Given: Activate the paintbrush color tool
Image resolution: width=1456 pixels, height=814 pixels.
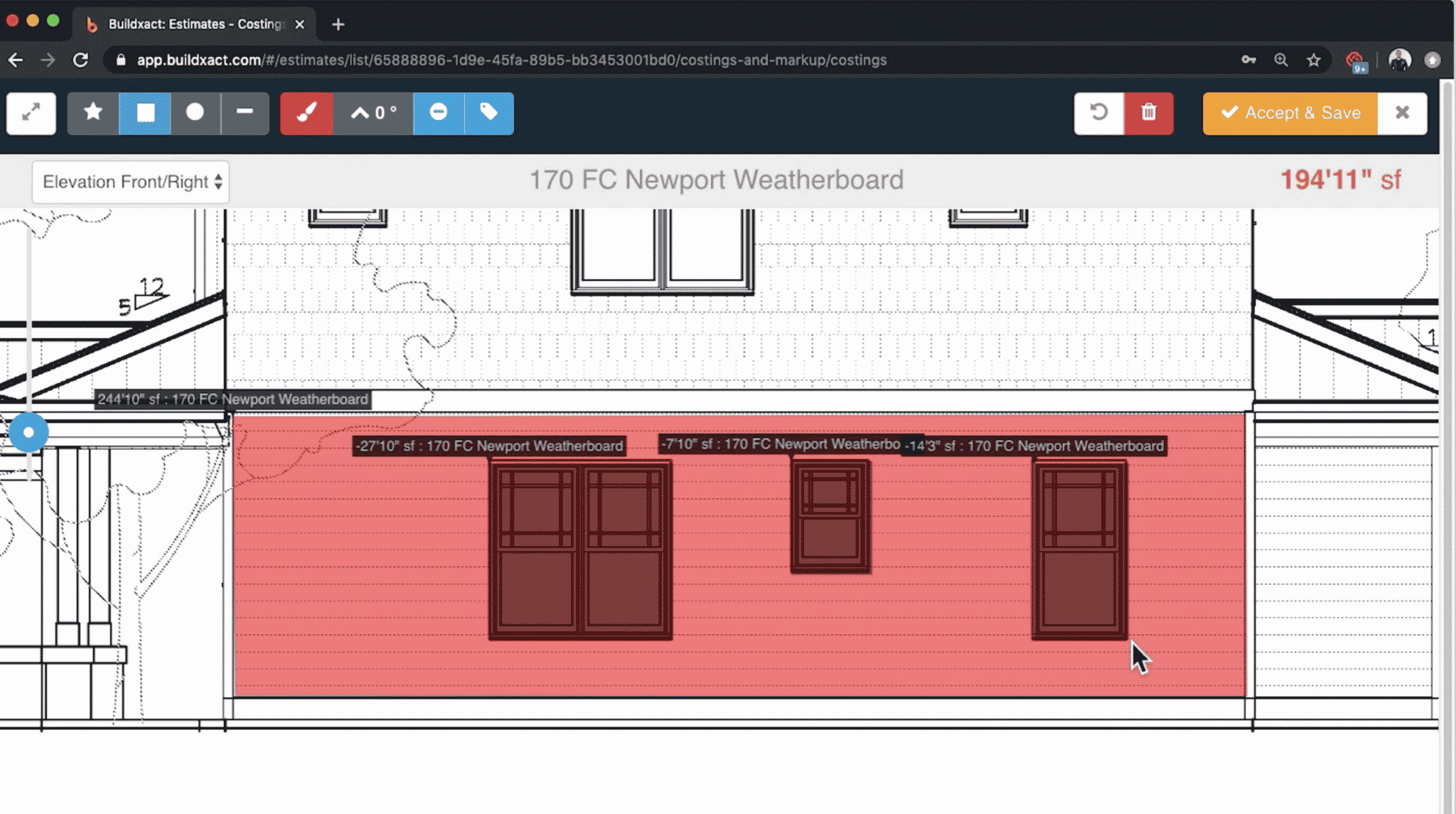Looking at the screenshot, I should [x=306, y=113].
